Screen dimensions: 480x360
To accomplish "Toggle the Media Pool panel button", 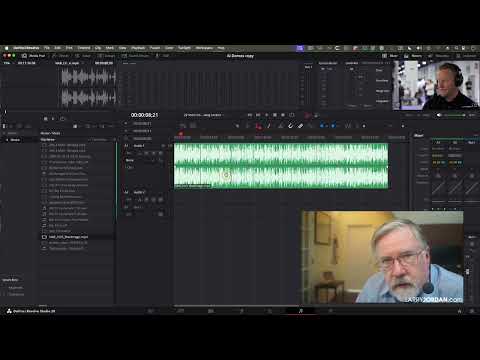I will click(x=33, y=56).
